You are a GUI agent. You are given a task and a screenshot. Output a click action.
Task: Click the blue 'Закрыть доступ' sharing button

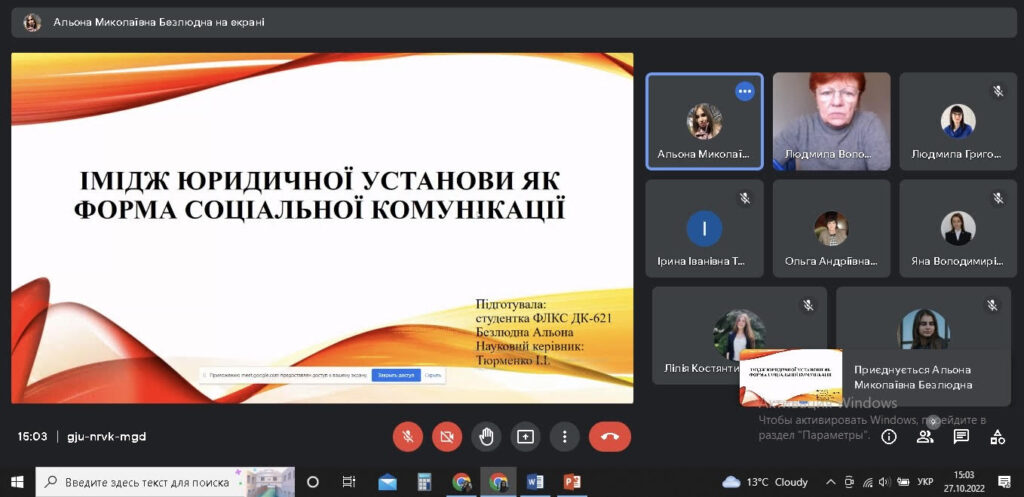click(x=396, y=376)
